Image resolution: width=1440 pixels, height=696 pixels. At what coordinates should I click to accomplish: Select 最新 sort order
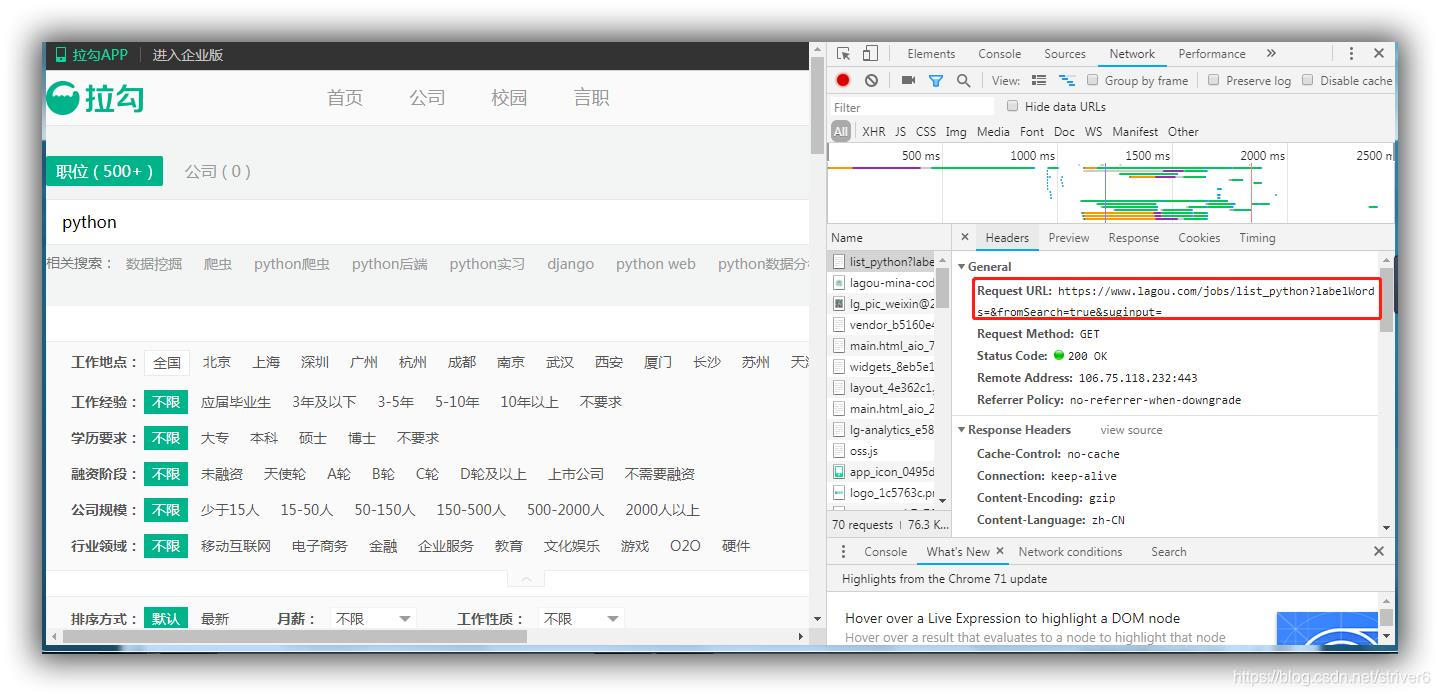214,619
